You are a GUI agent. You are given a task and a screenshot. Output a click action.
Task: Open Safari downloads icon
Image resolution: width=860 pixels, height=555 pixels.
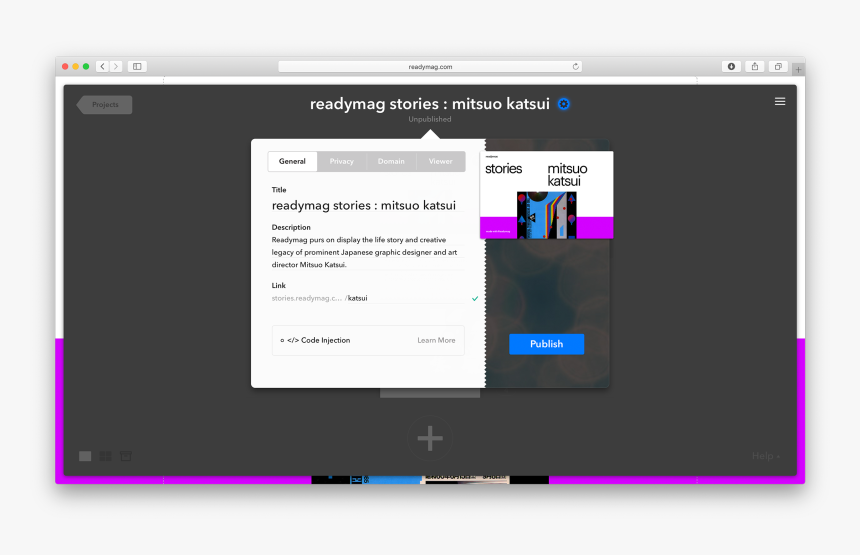731,66
